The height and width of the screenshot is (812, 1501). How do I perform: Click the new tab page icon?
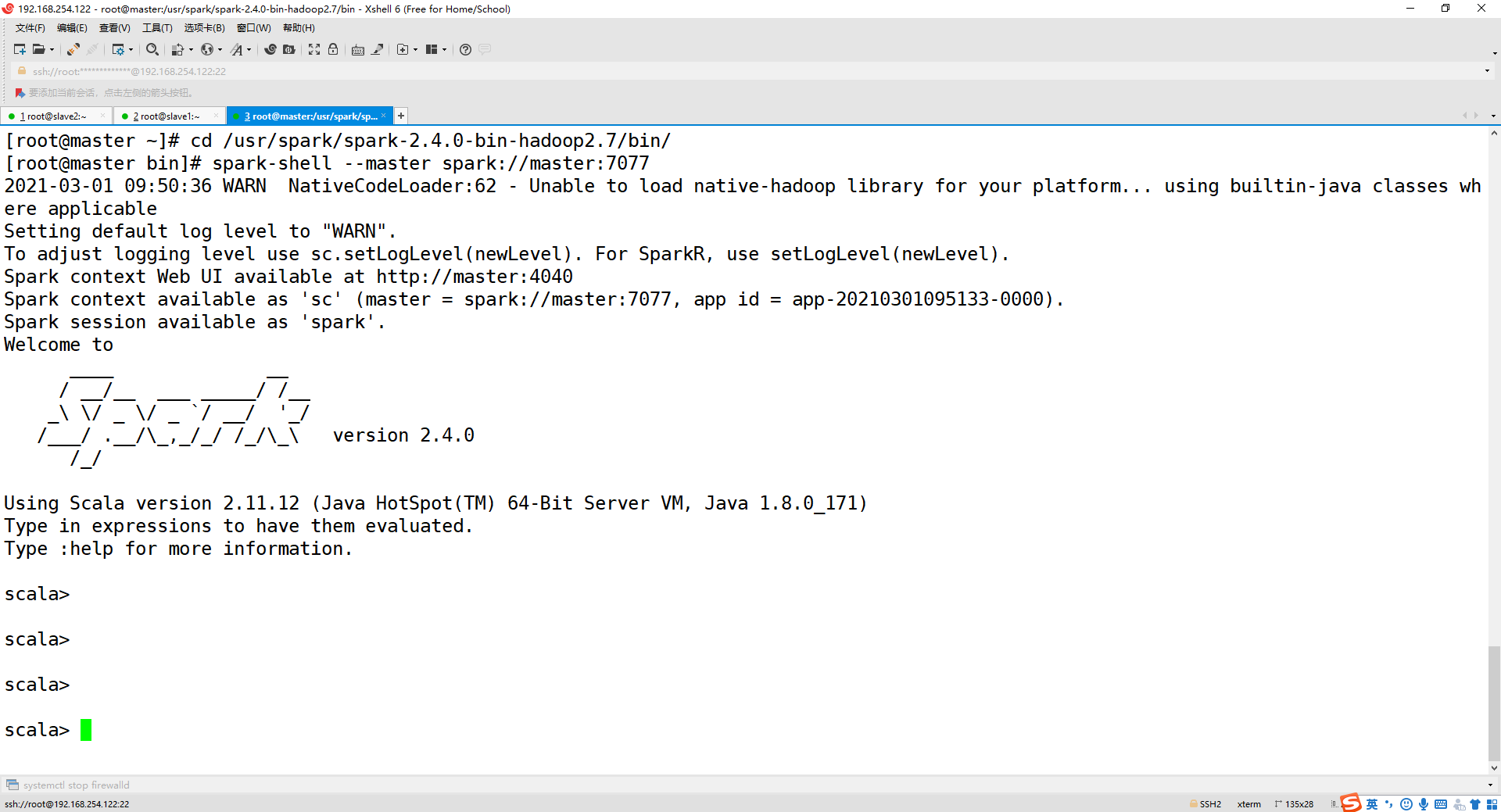(403, 49)
